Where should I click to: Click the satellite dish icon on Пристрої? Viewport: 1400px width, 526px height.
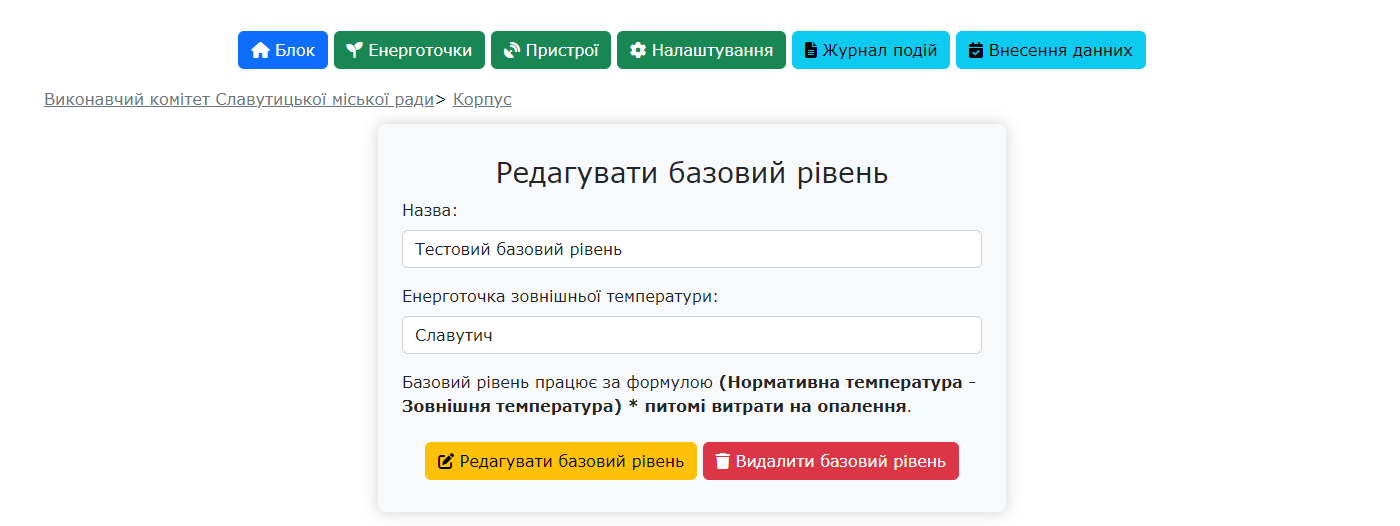coord(512,50)
